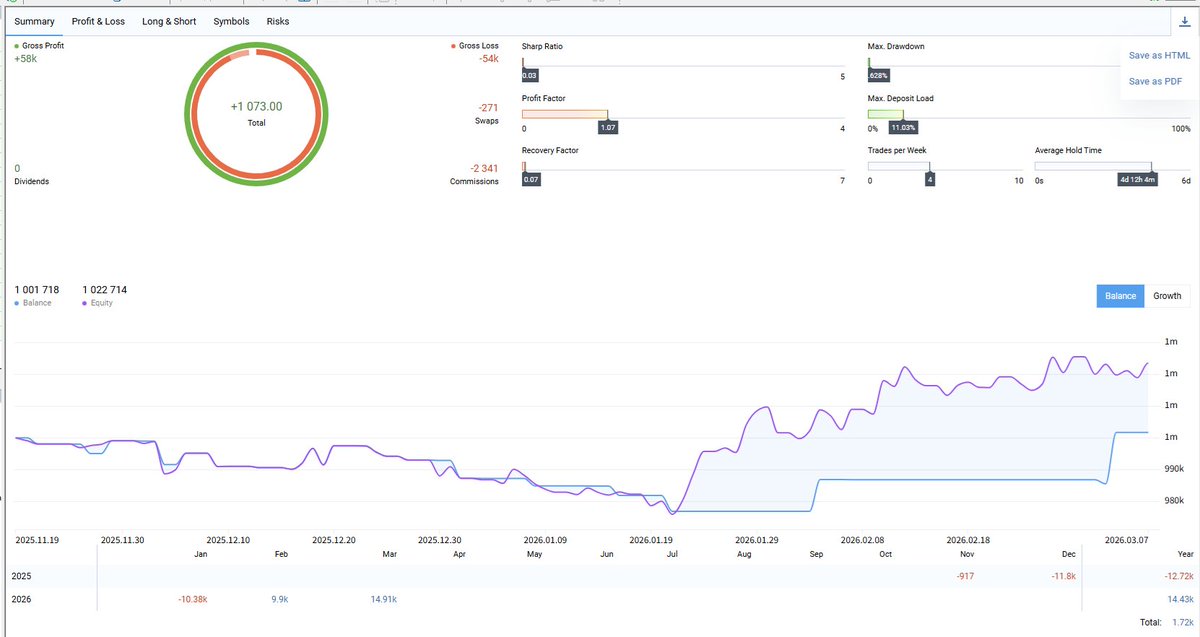Go to the Symbols tab
The image size is (1200, 637).
click(x=231, y=21)
